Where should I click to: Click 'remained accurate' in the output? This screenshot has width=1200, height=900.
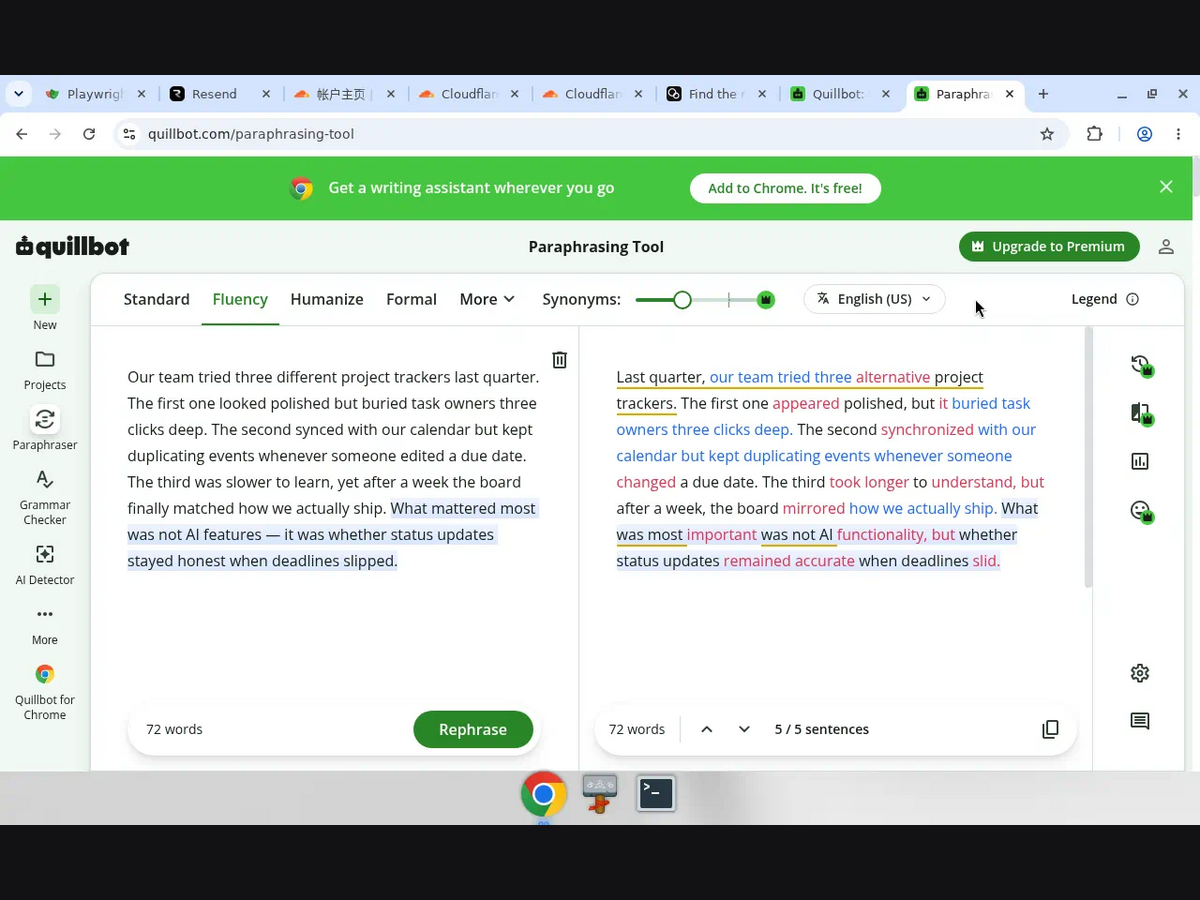pyautogui.click(x=789, y=561)
